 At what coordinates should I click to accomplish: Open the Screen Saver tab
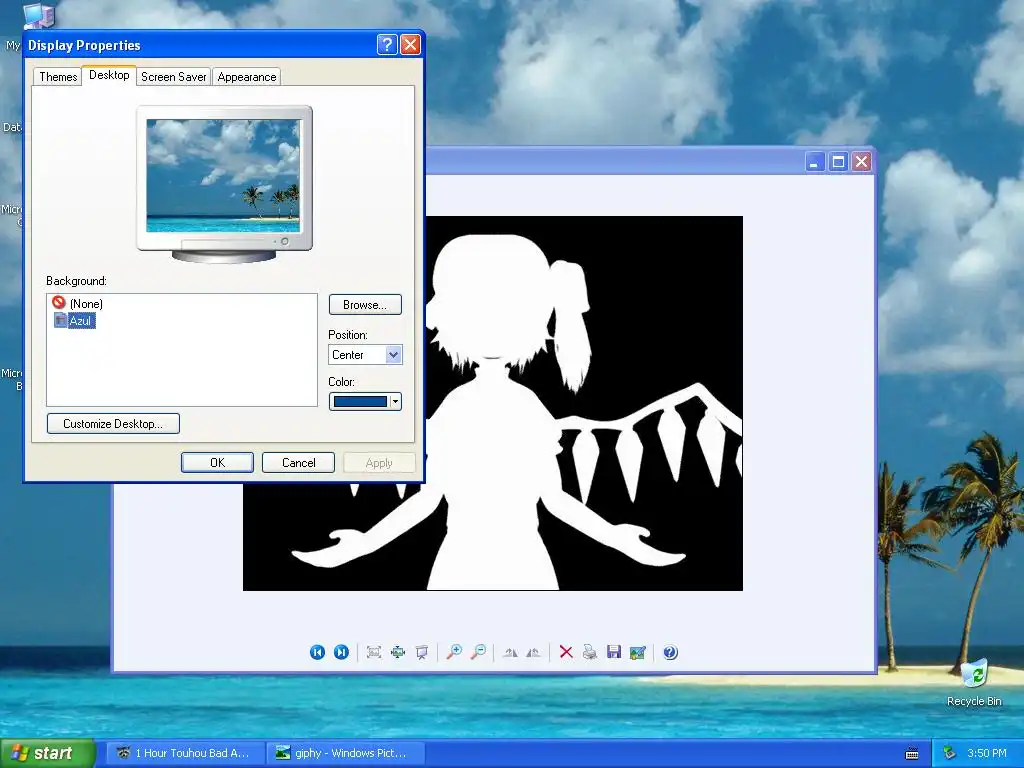[173, 76]
